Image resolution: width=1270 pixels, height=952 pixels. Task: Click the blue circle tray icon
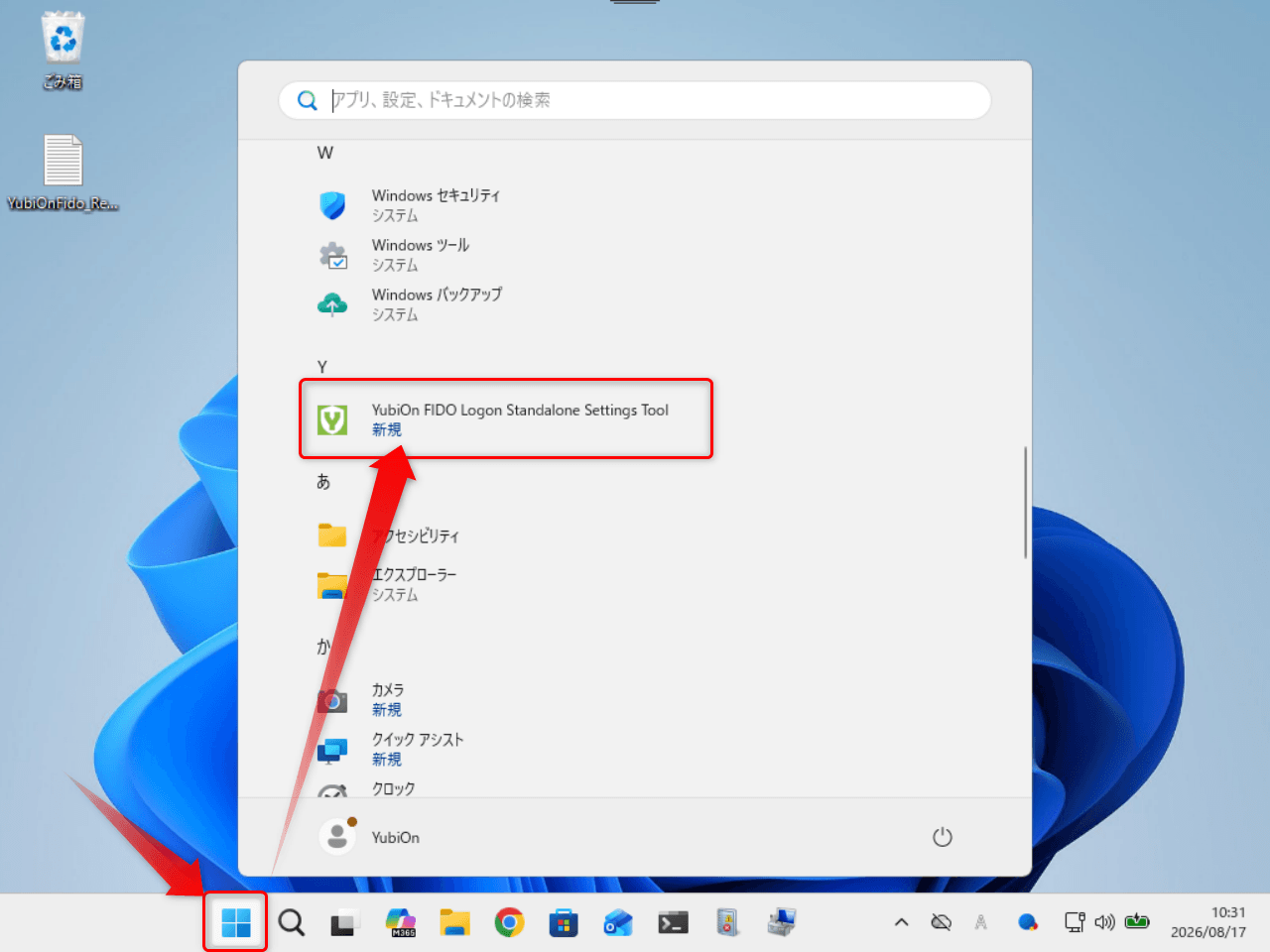click(1028, 922)
